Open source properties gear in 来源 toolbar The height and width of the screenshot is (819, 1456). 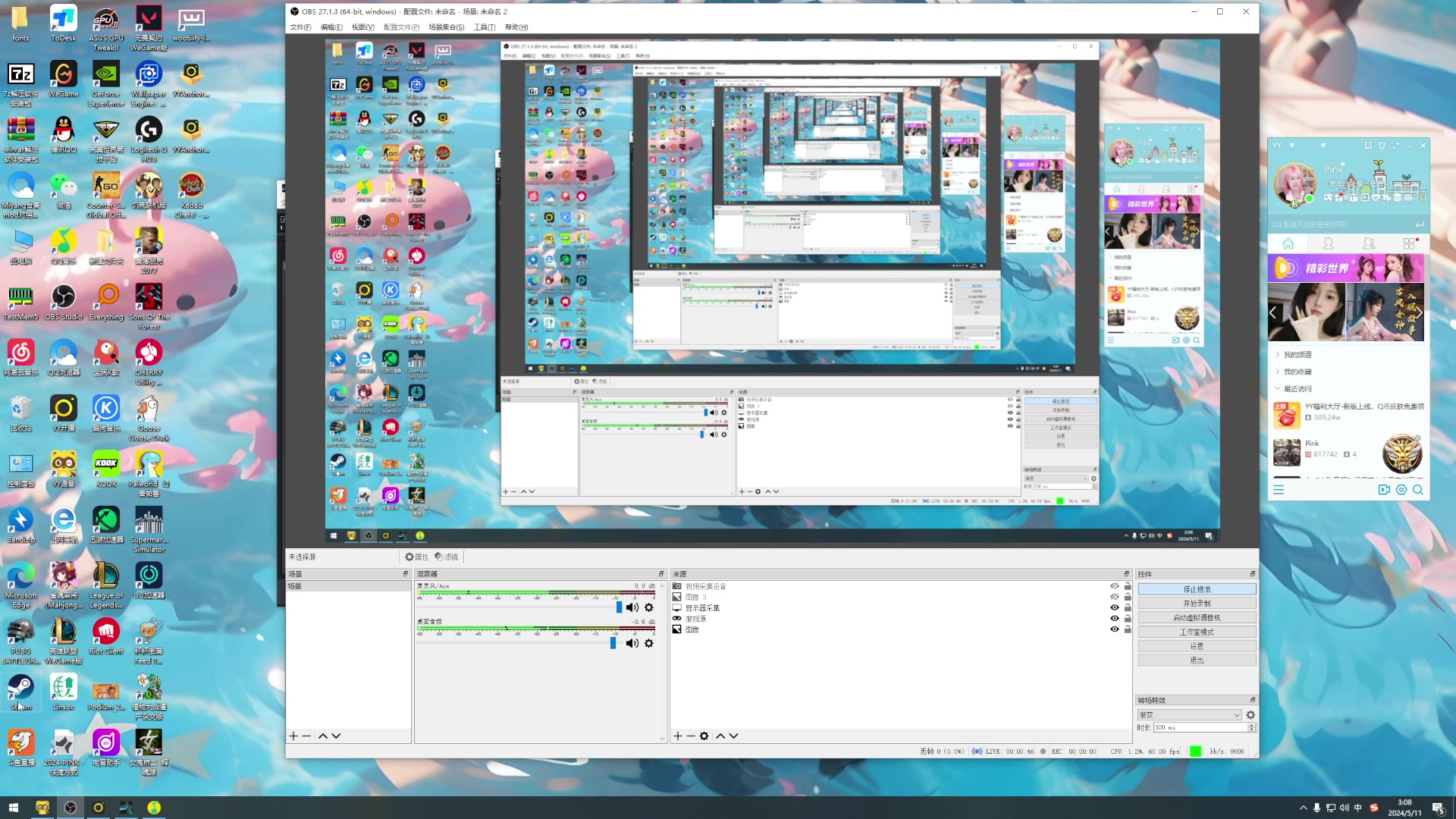coord(704,736)
